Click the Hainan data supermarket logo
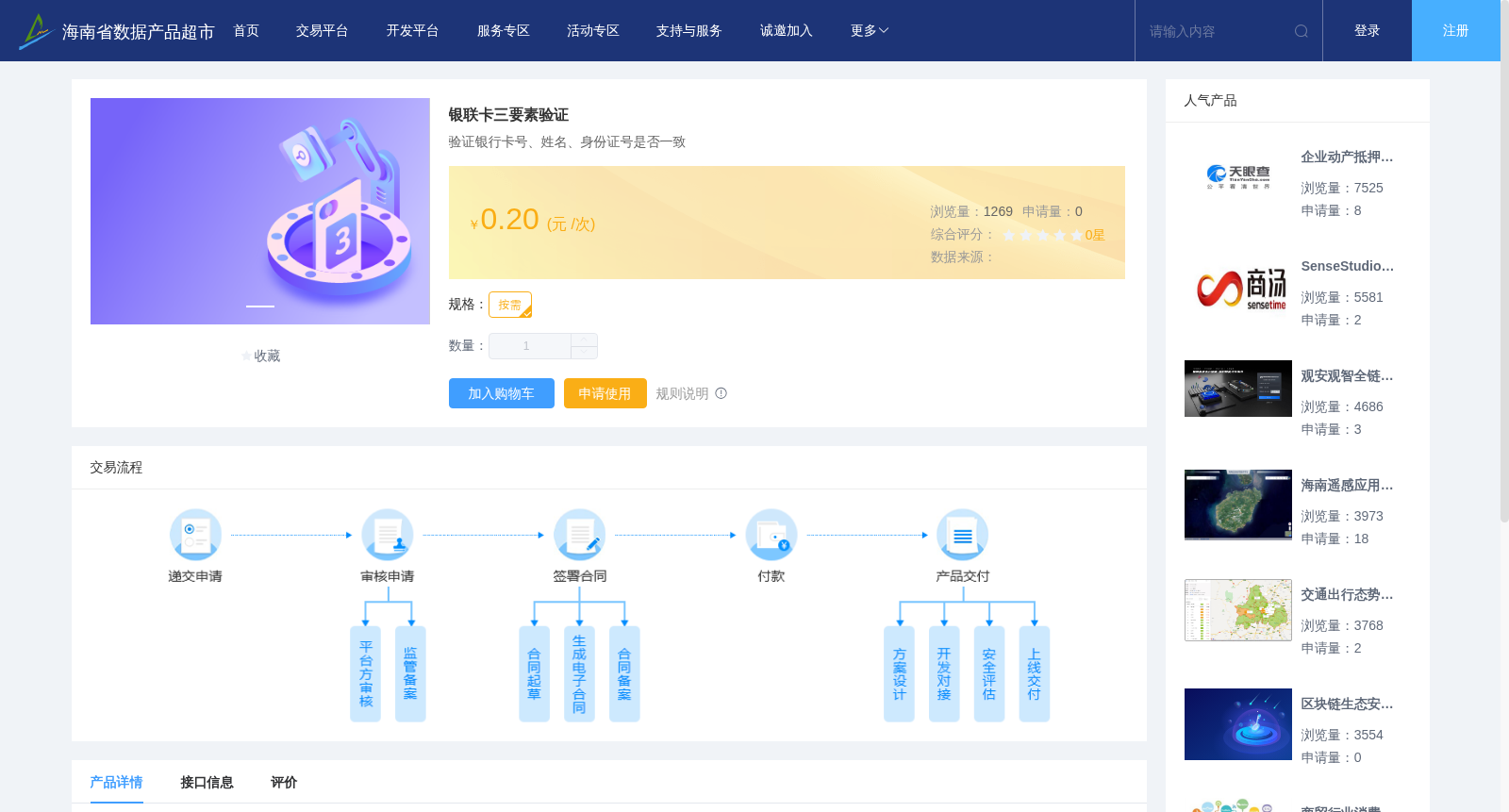This screenshot has height=812, width=1509. tap(36, 31)
